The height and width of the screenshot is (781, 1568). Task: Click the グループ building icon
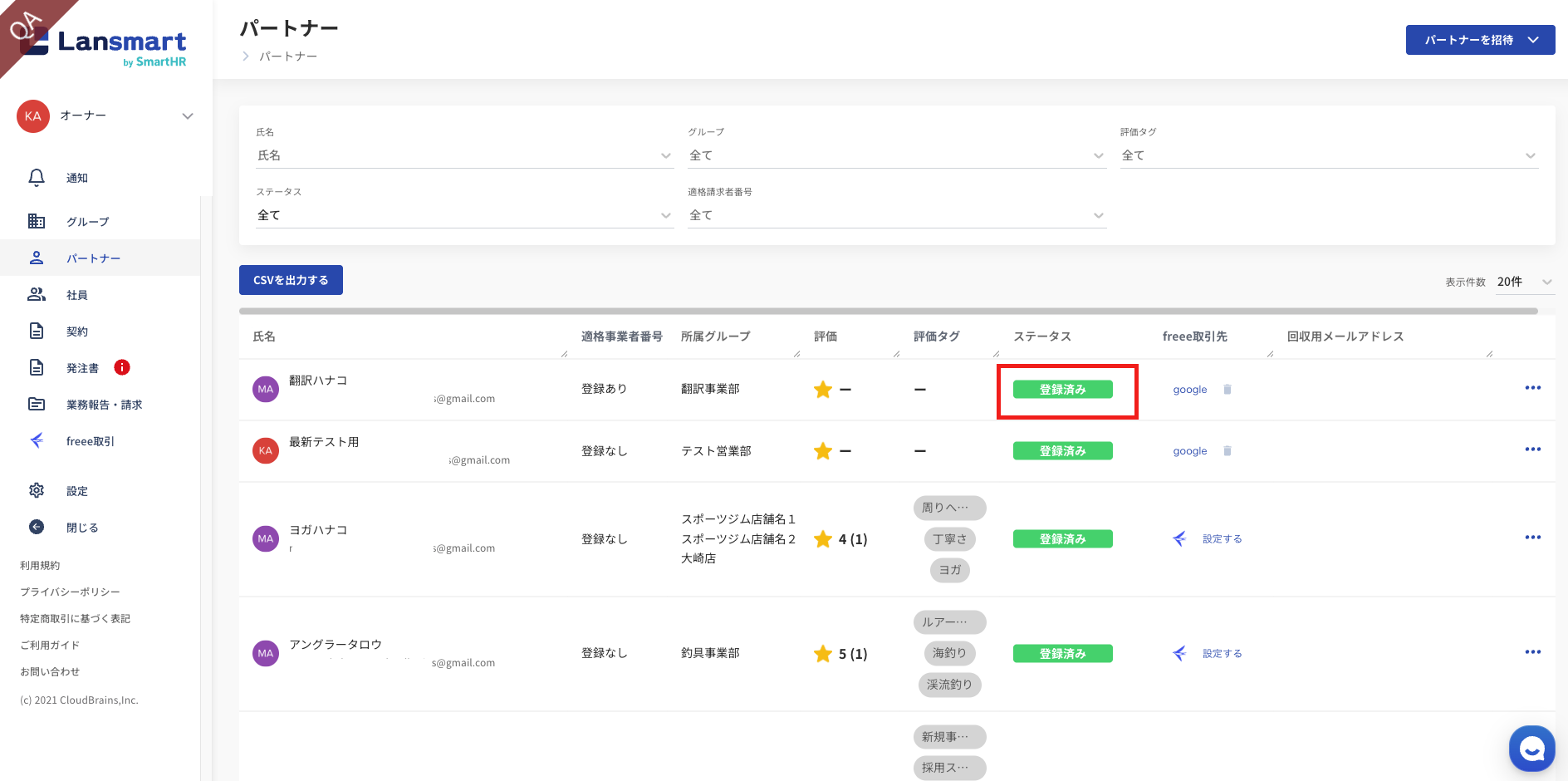(x=37, y=221)
